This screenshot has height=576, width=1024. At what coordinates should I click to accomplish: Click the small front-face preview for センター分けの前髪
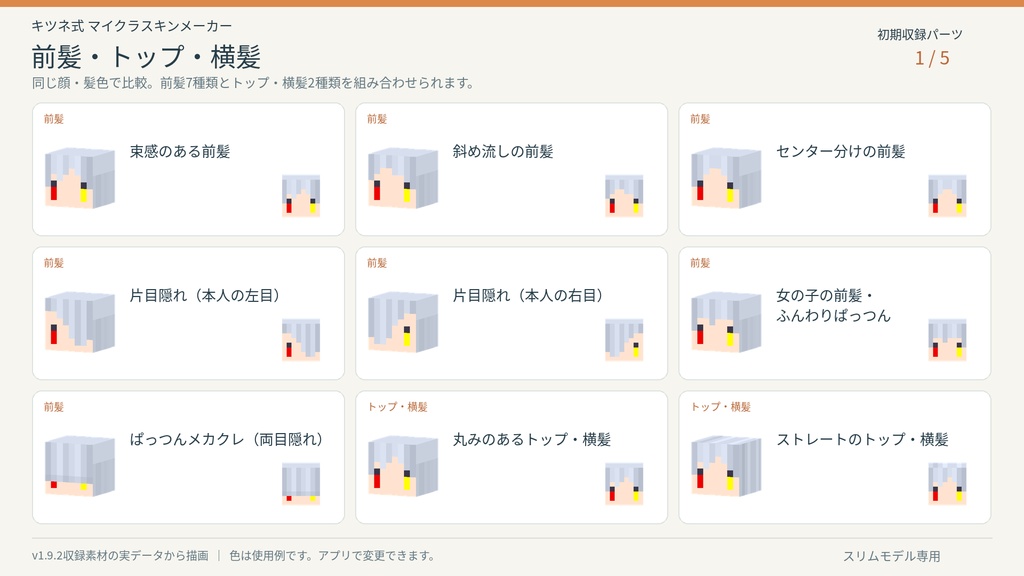click(x=948, y=195)
